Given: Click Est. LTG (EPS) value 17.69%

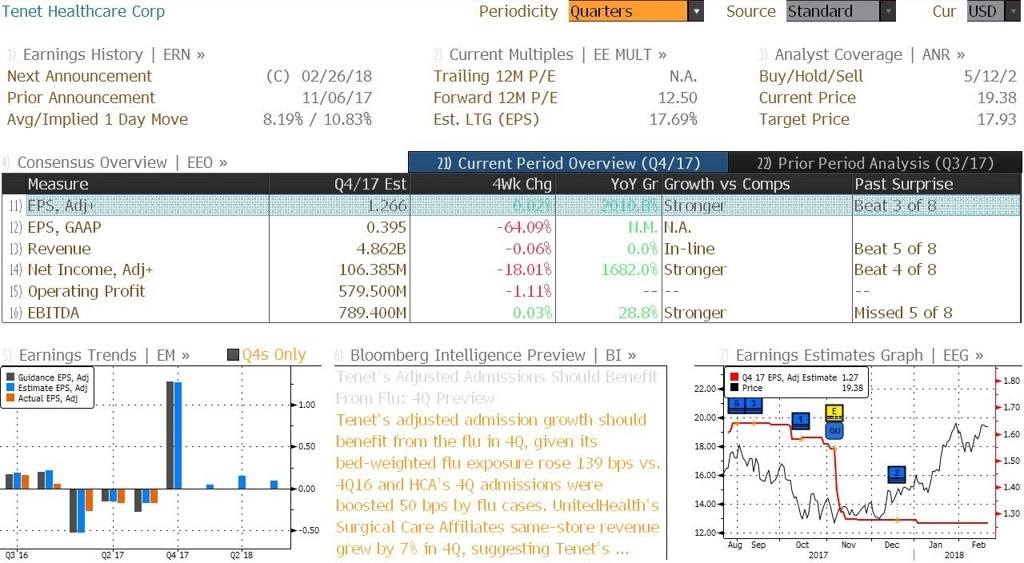Looking at the screenshot, I should [x=673, y=119].
